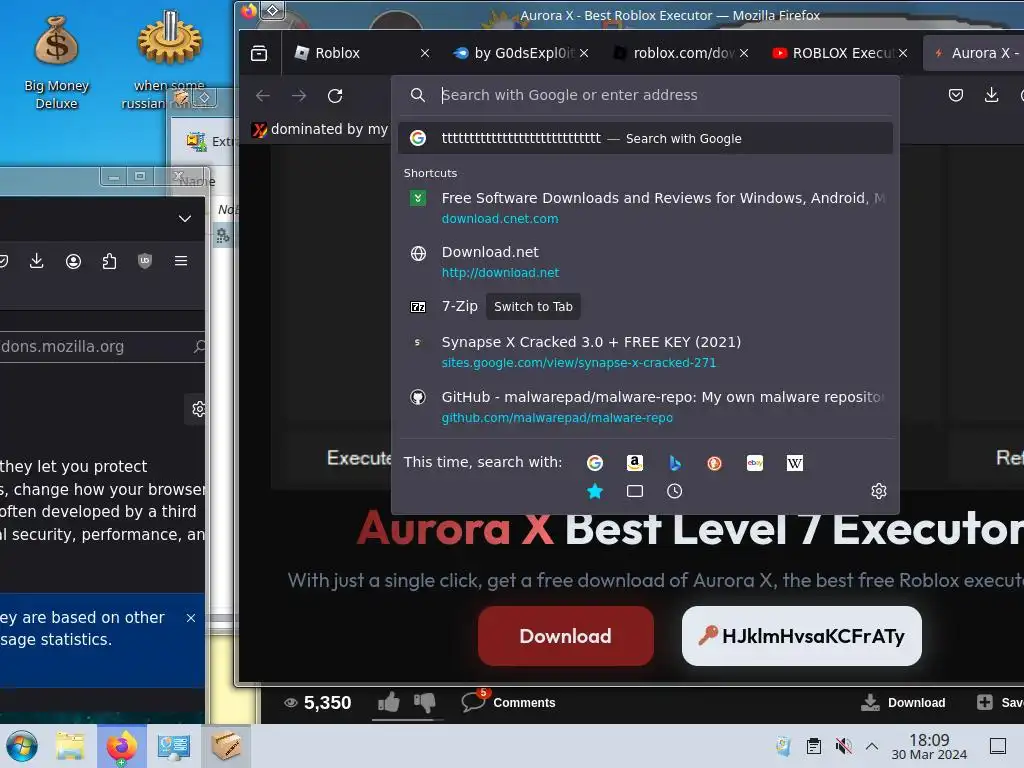This screenshot has width=1024, height=768.
Task: Click the thumbs up like icon
Action: click(x=389, y=703)
